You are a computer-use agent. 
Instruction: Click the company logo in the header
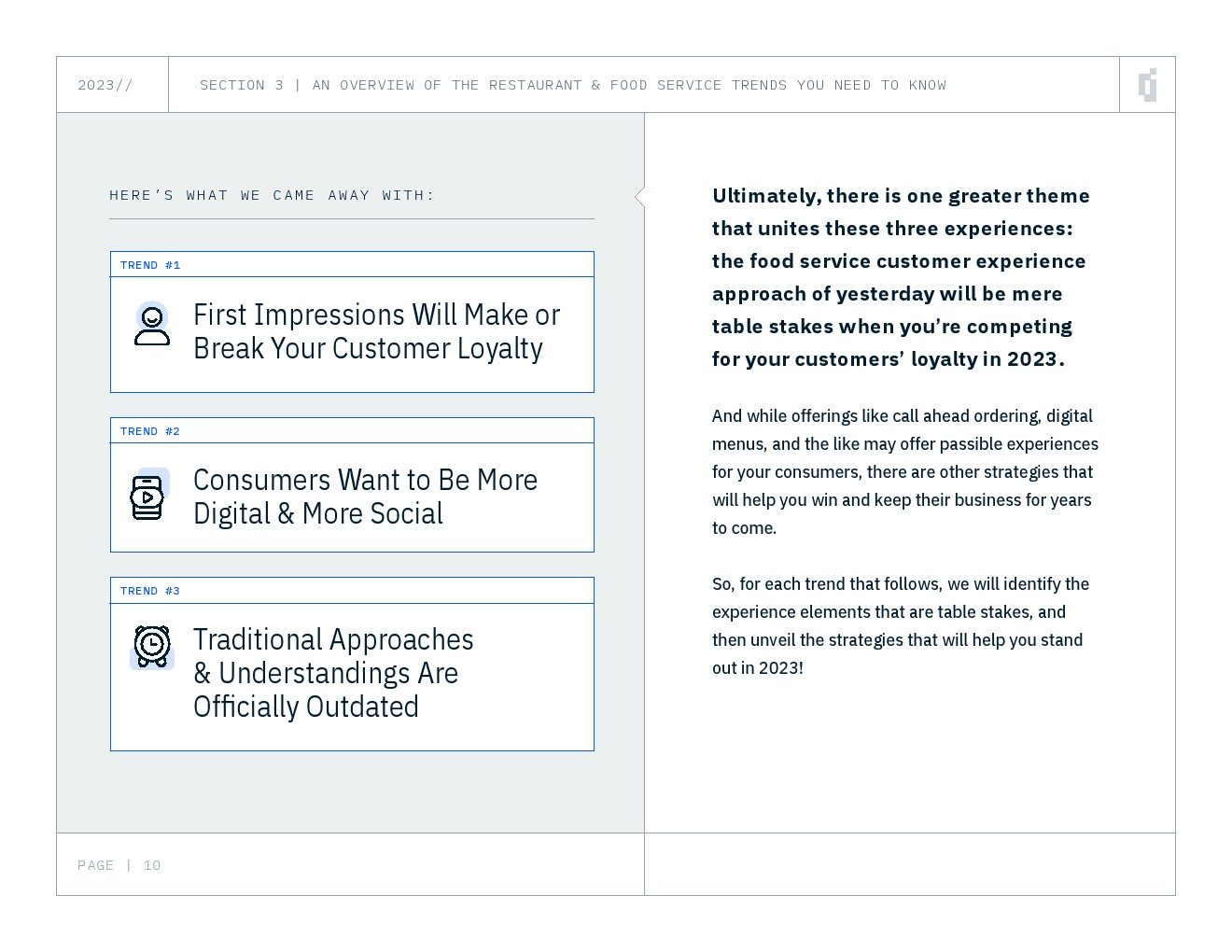(1148, 85)
